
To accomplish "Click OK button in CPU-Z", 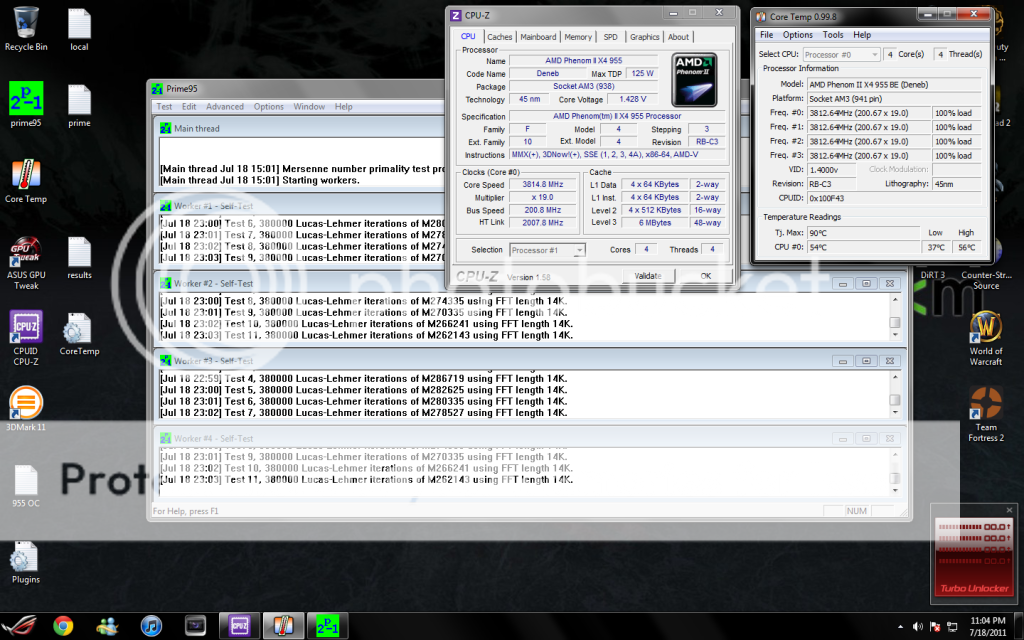I will click(x=705, y=276).
